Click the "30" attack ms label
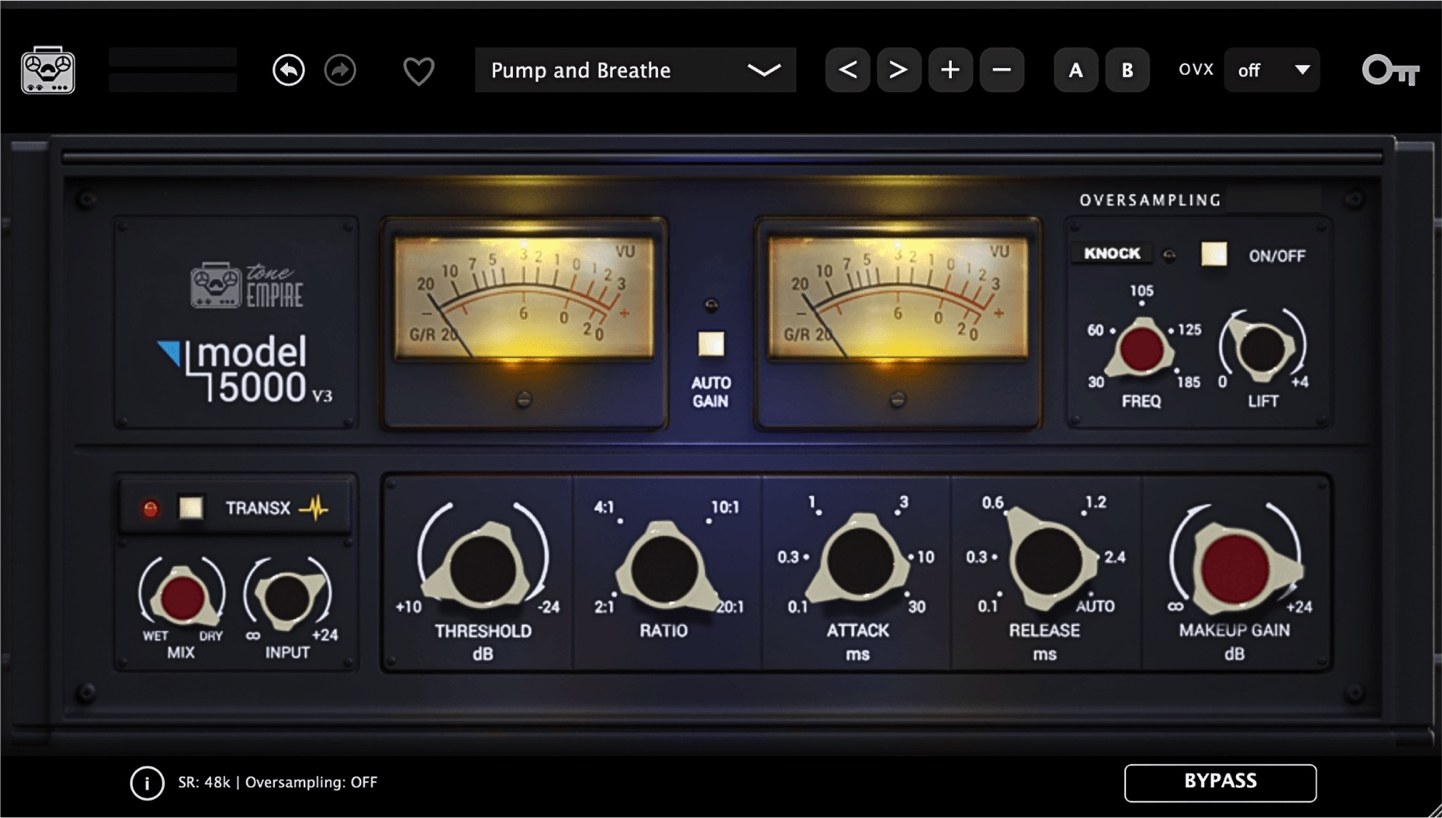The height and width of the screenshot is (818, 1442). click(916, 606)
